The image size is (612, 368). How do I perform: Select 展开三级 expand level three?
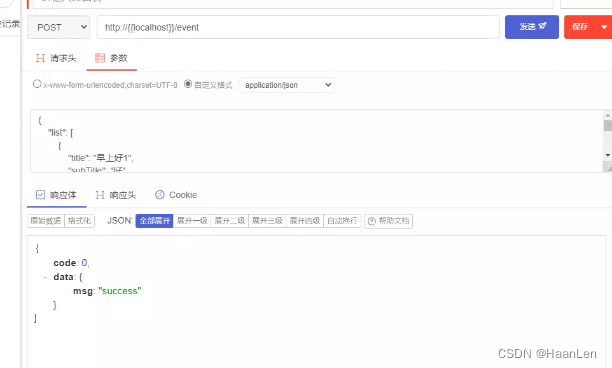tap(267, 221)
